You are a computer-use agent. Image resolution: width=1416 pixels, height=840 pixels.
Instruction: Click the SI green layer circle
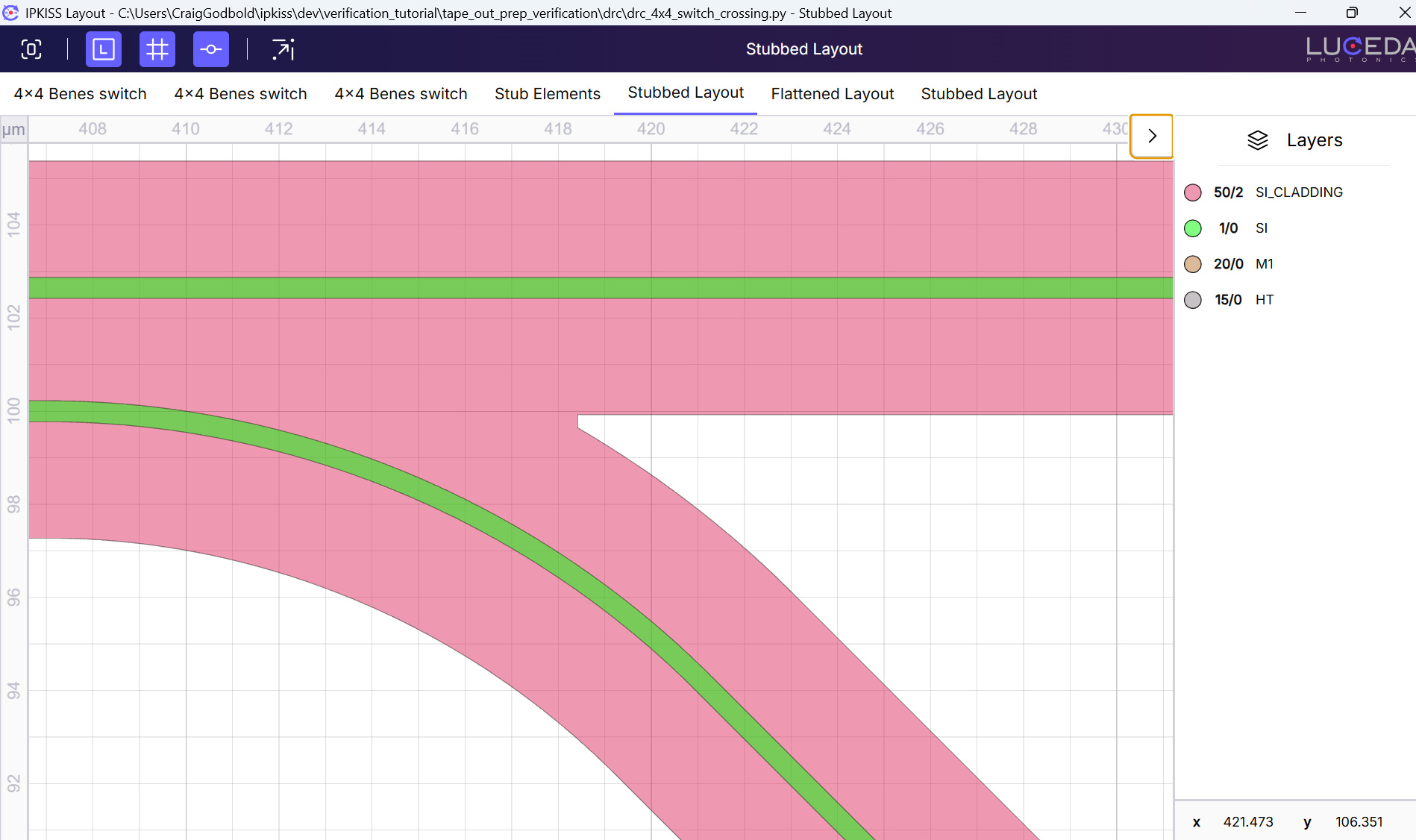1192,228
